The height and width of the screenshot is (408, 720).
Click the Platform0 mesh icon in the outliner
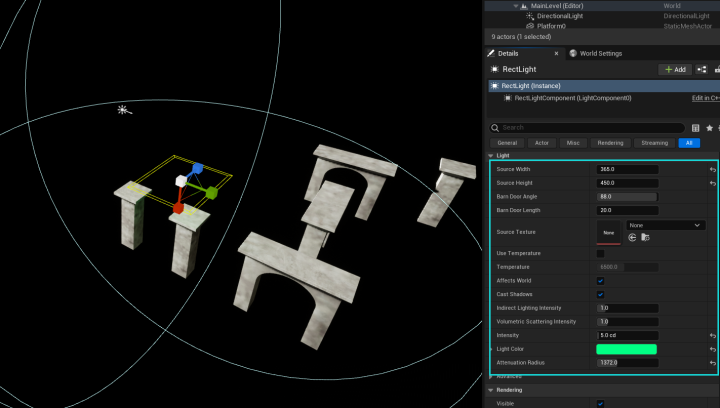530,26
